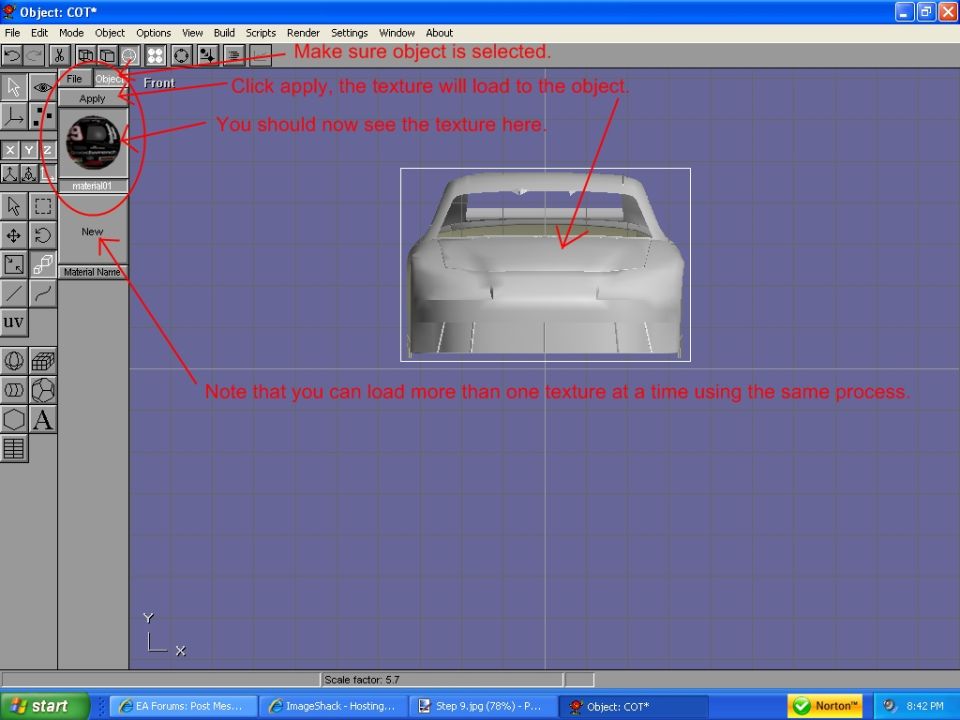Add a sphere primitive
Image resolution: width=960 pixels, height=720 pixels.
click(x=13, y=361)
